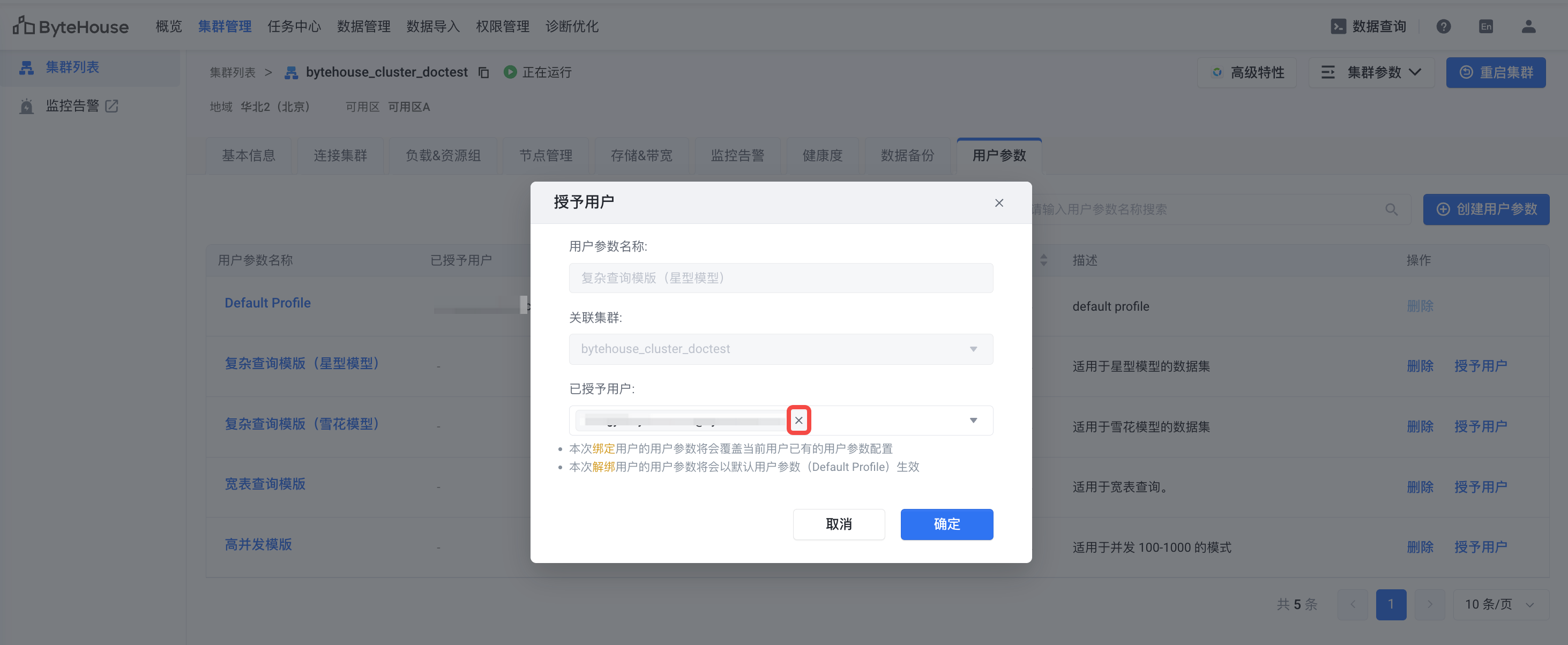The image size is (1568, 645).
Task: Open 监控告警 in the sidebar
Action: pyautogui.click(x=72, y=106)
